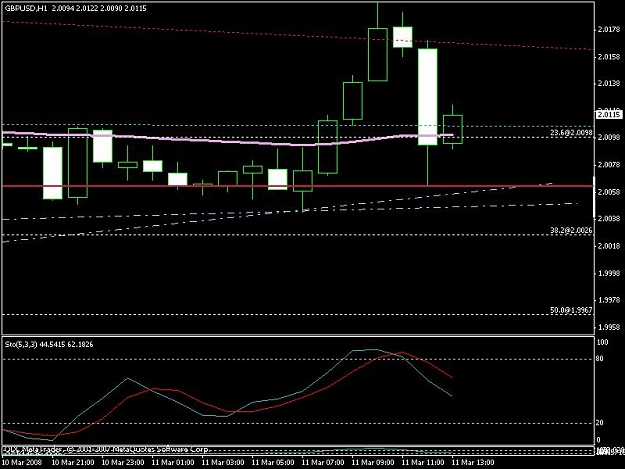Screen dimensions: 625x469
Task: Click the 10 Mar 21:00 time label
Action: click(x=73, y=462)
